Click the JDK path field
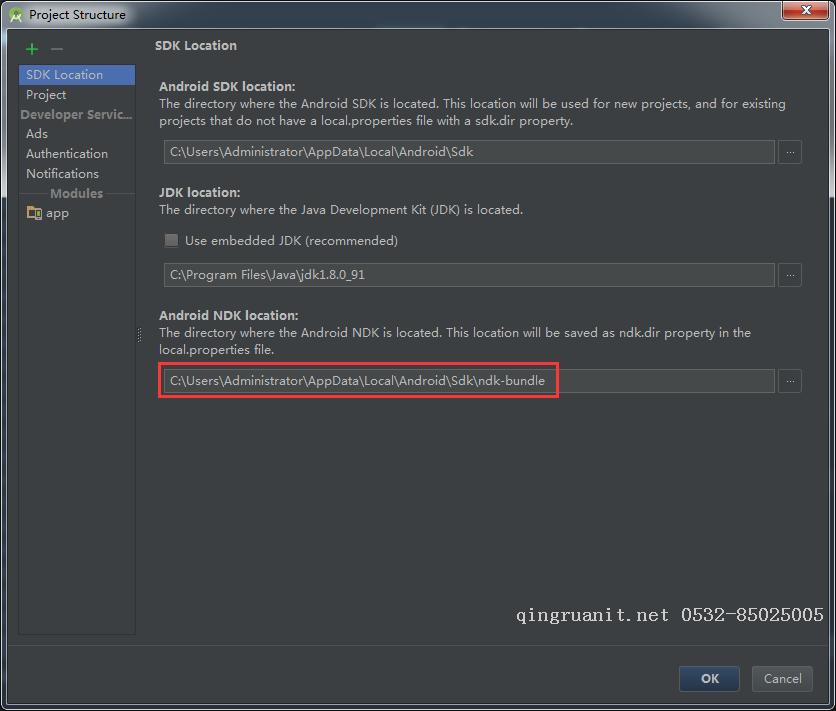 tap(469, 275)
